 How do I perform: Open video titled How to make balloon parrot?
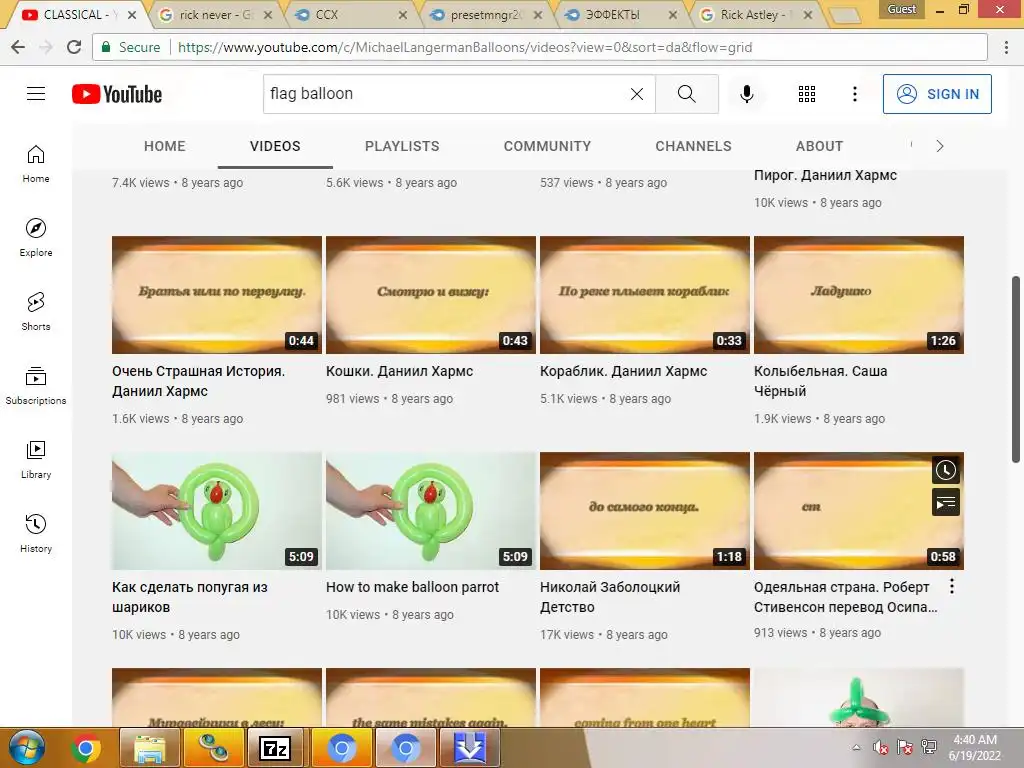point(412,587)
